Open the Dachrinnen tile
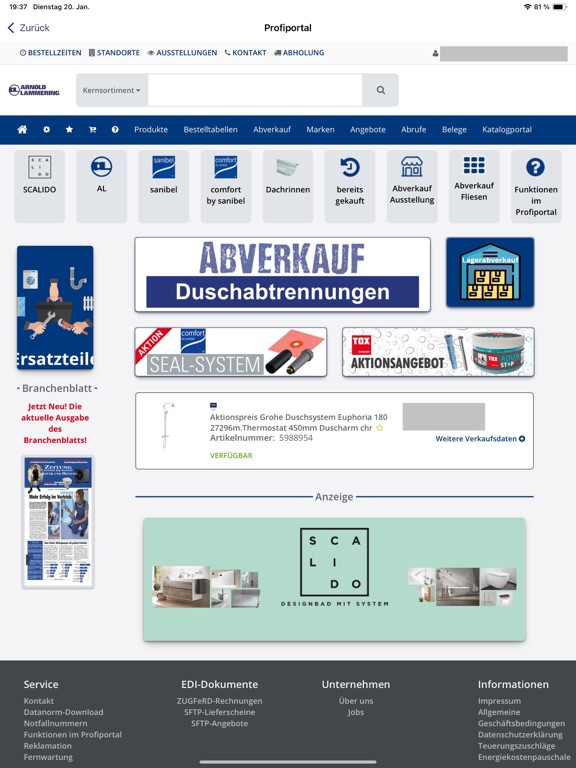The image size is (576, 768). point(288,187)
